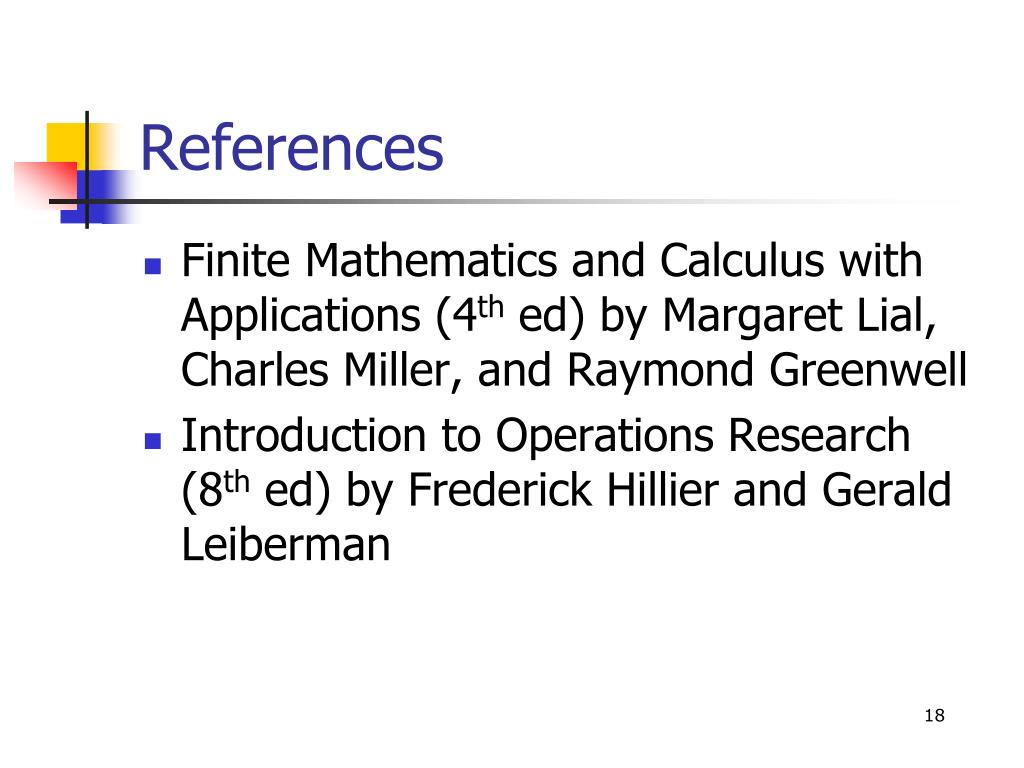Screen dimensions: 1024x768
Task: Click the word "Leiberman" on the last line
Action: pos(285,545)
